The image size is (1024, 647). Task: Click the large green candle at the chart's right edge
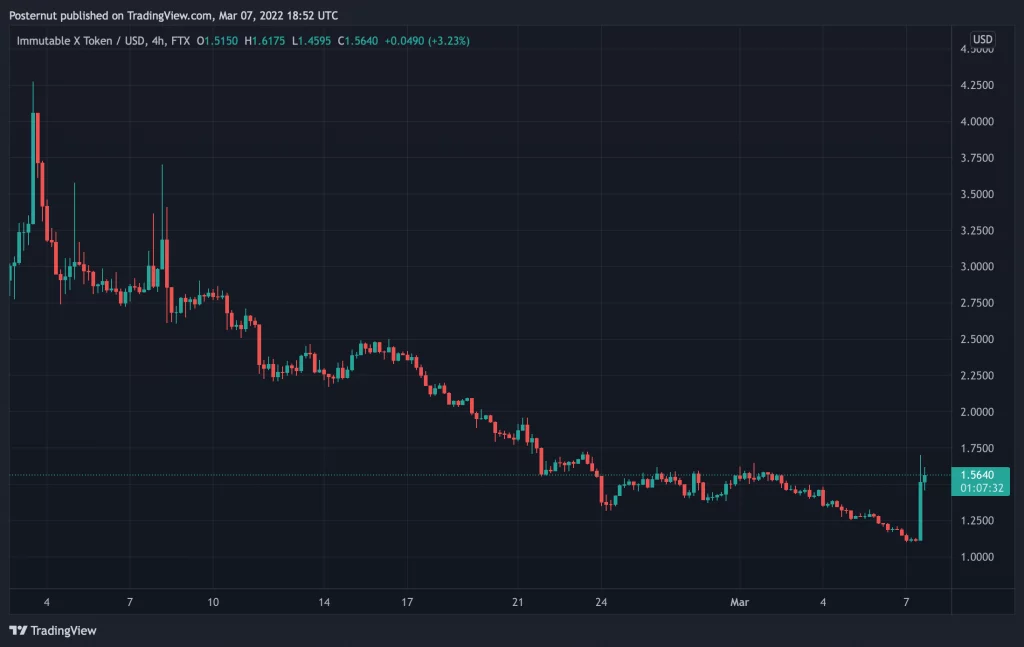click(x=919, y=510)
